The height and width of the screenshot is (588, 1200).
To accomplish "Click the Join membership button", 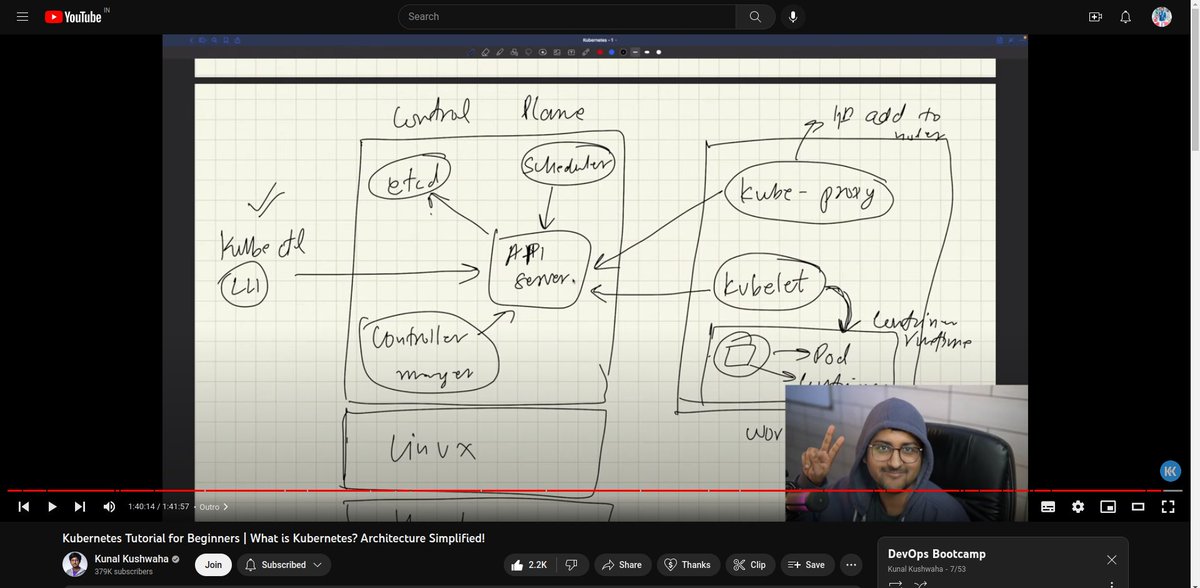I will coord(213,565).
